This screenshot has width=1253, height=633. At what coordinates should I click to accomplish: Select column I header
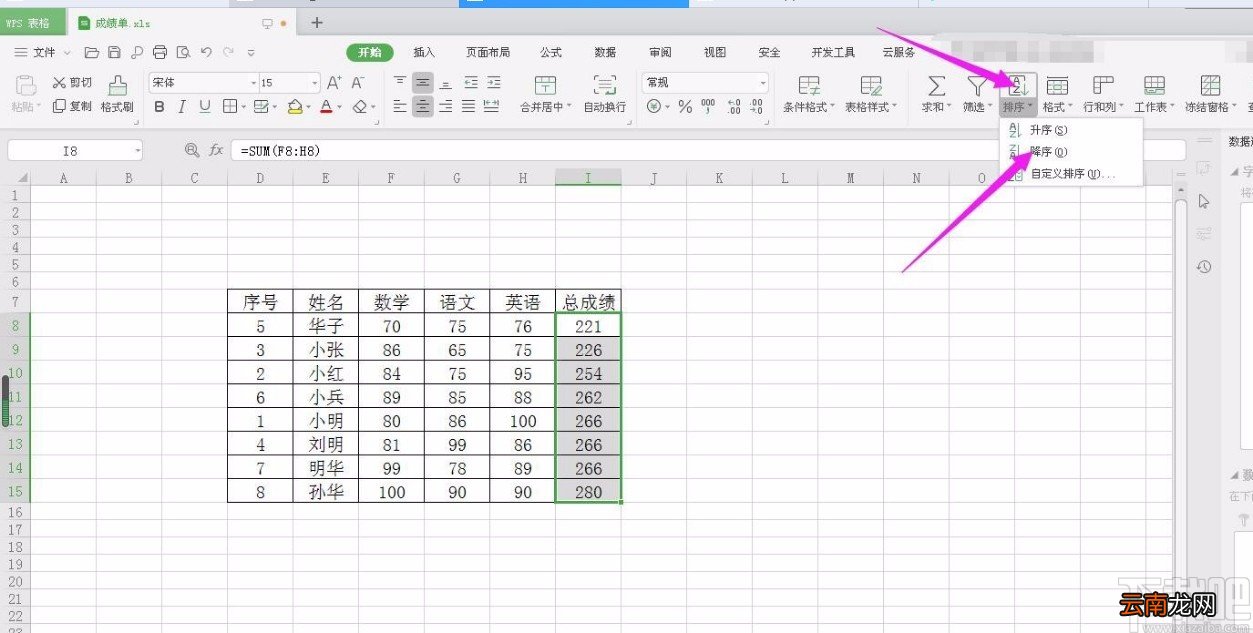588,178
